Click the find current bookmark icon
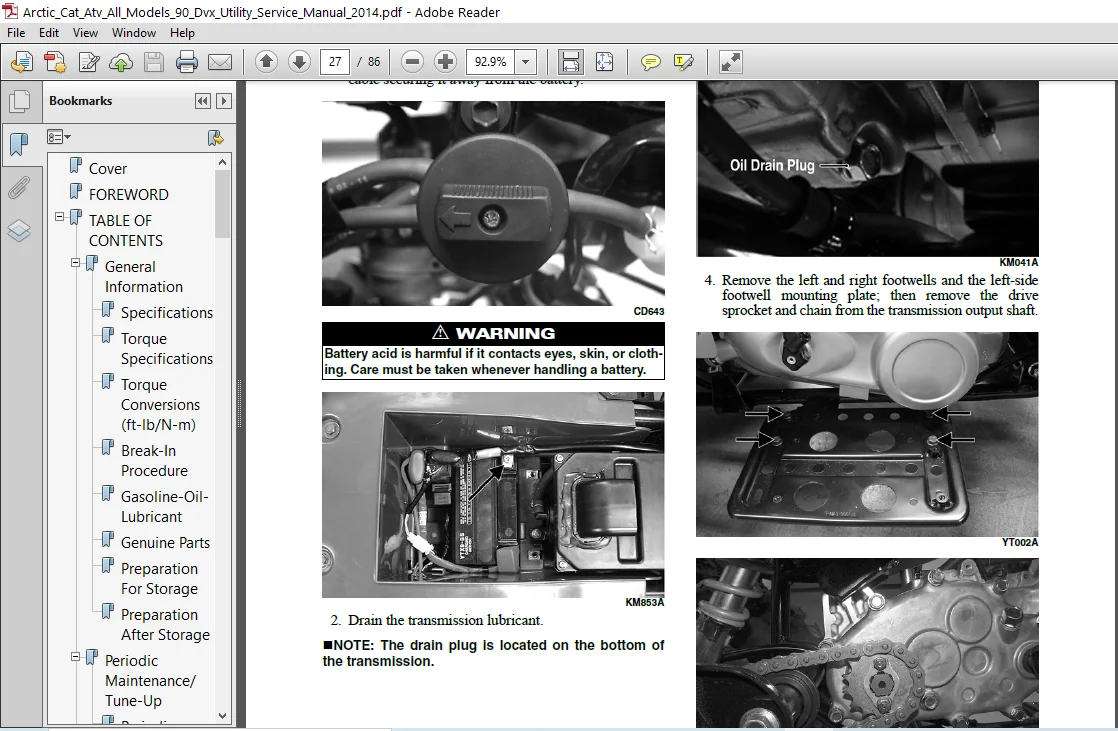 (x=215, y=137)
